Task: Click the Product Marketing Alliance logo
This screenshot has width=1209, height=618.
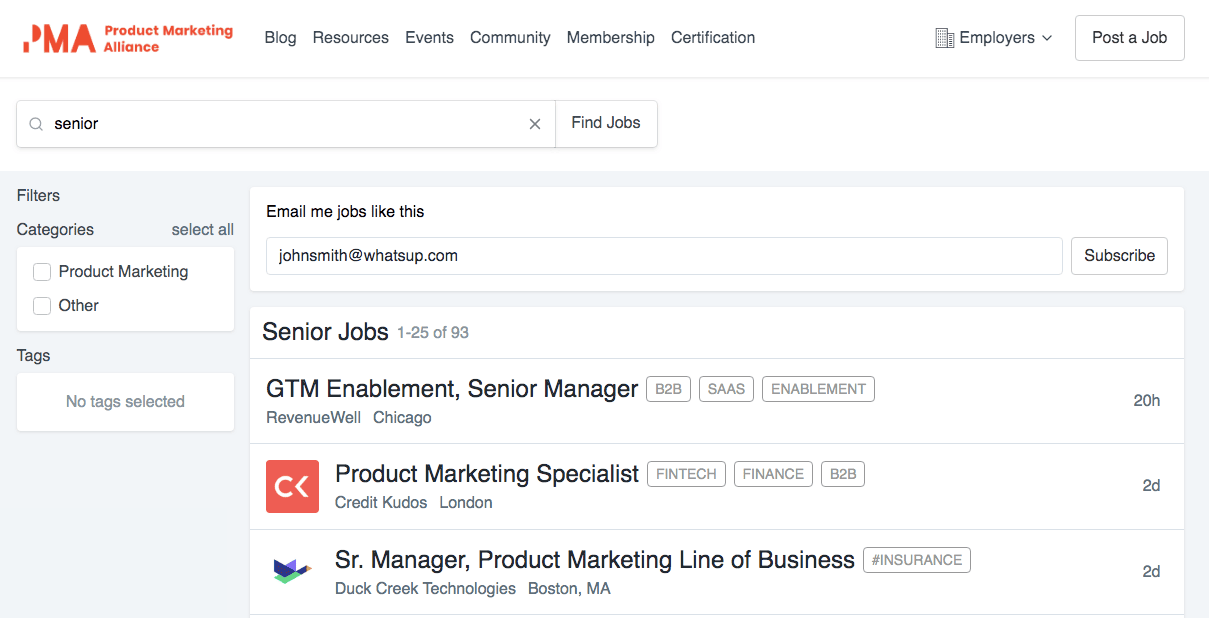Action: coord(127,38)
